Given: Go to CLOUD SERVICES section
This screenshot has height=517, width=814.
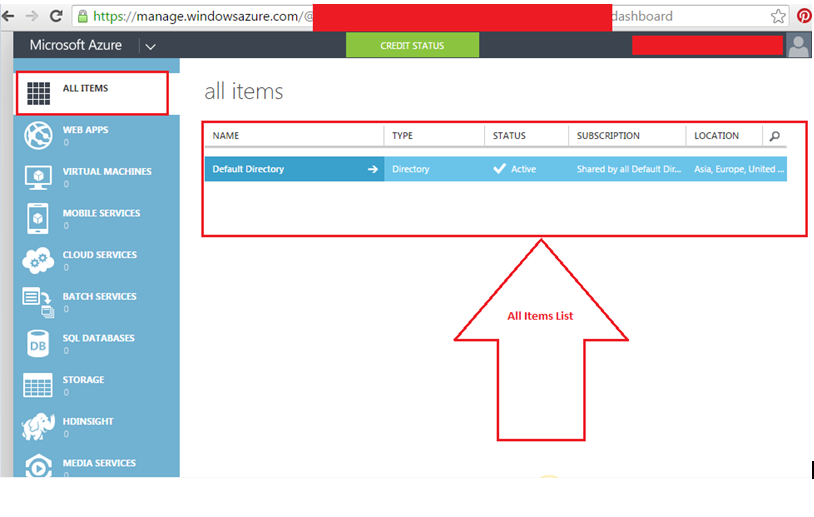Looking at the screenshot, I should tap(100, 254).
